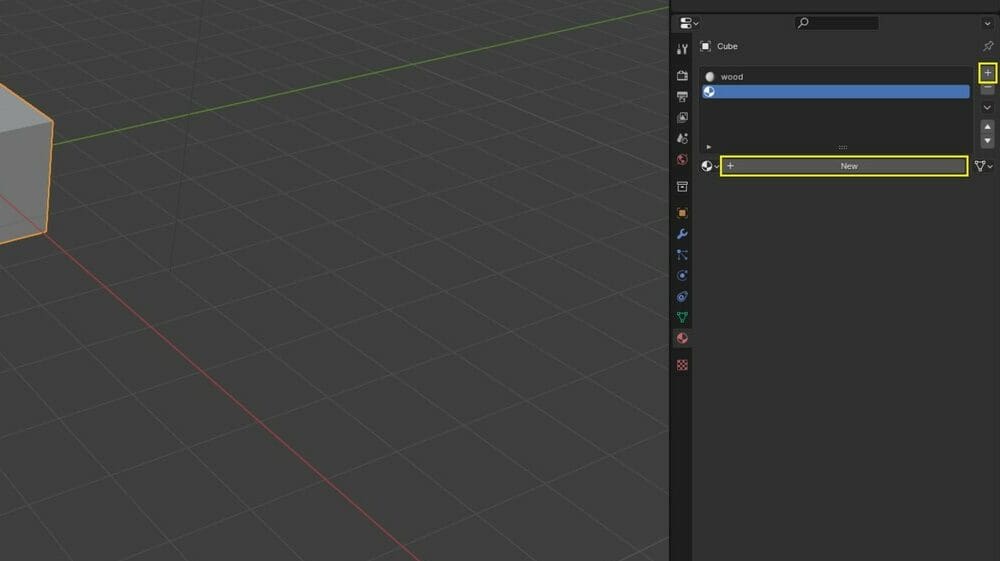
Task: Move material slot up
Action: (x=987, y=127)
